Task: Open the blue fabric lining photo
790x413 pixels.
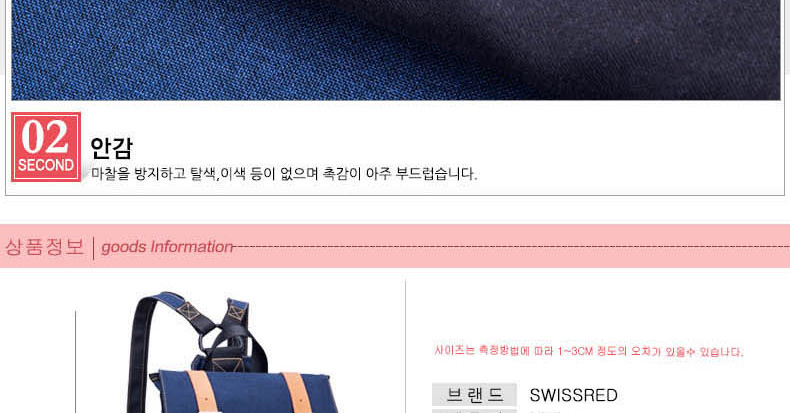Action: coord(396,50)
